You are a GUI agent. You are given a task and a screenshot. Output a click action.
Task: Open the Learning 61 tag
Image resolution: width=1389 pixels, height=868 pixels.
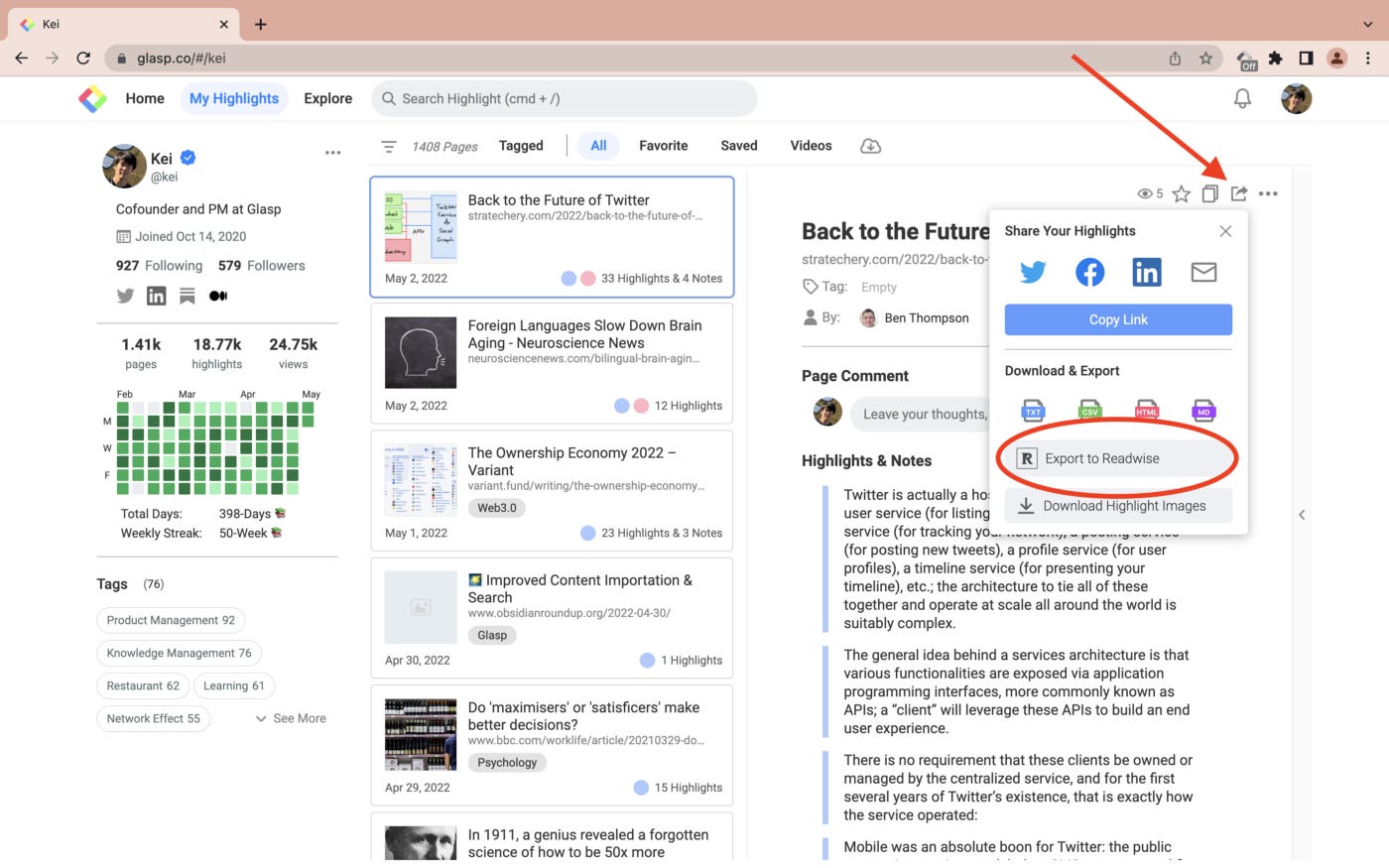coord(234,685)
